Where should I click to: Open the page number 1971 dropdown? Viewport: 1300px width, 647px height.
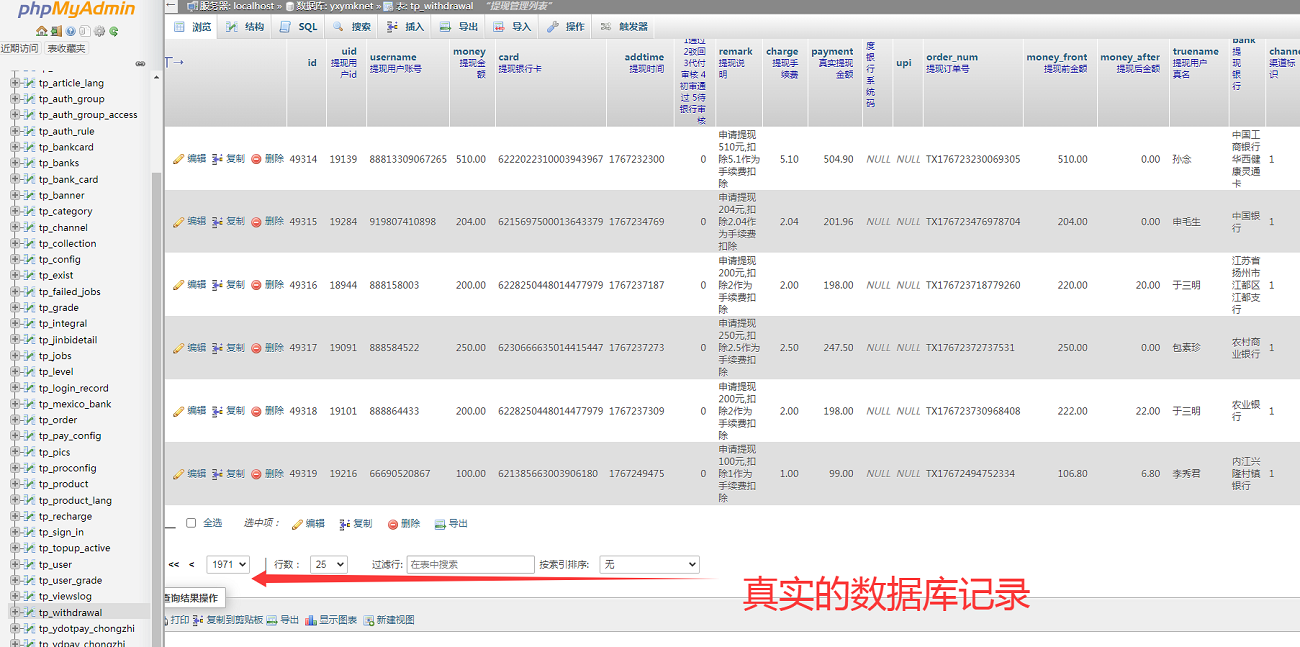click(x=228, y=563)
